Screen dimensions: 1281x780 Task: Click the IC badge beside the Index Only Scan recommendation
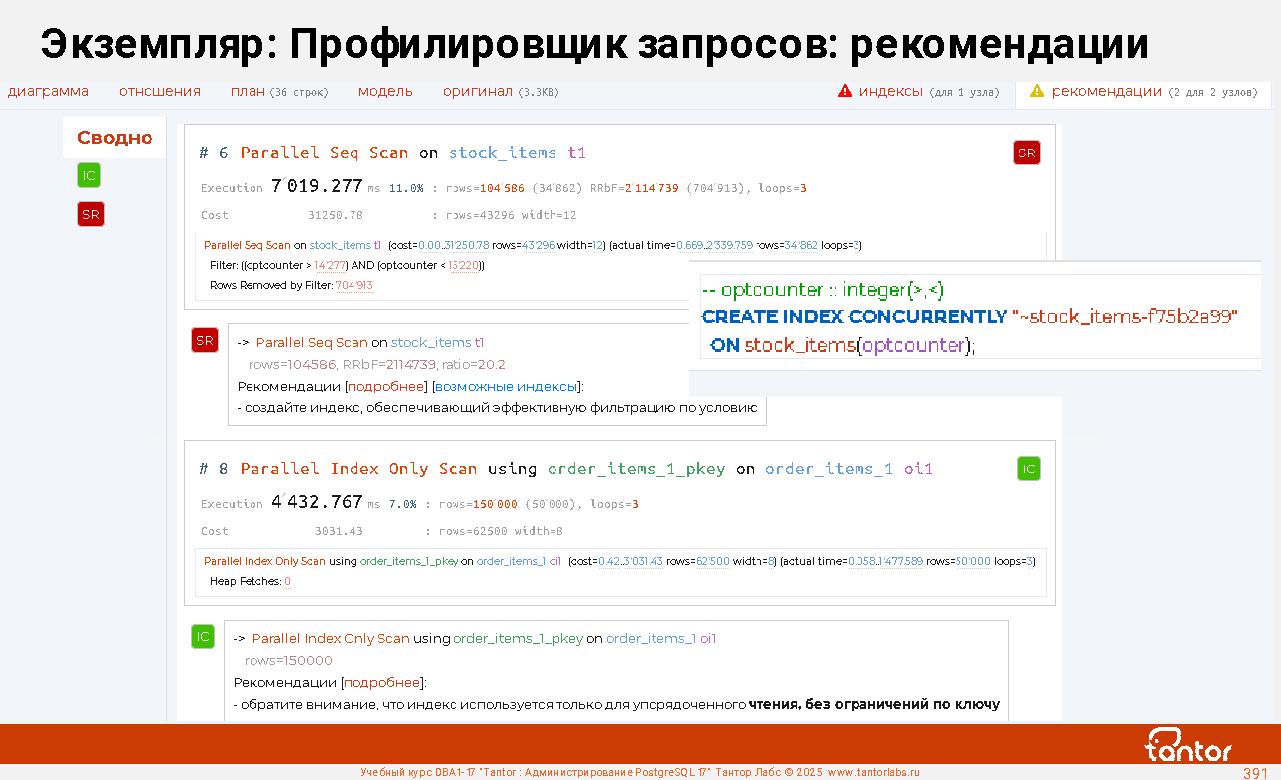[203, 636]
